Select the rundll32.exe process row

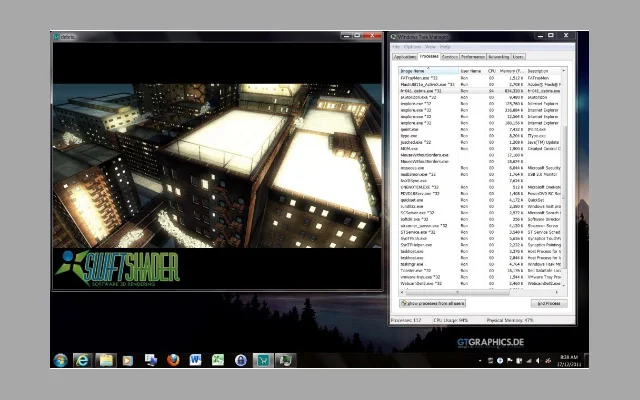click(480, 207)
